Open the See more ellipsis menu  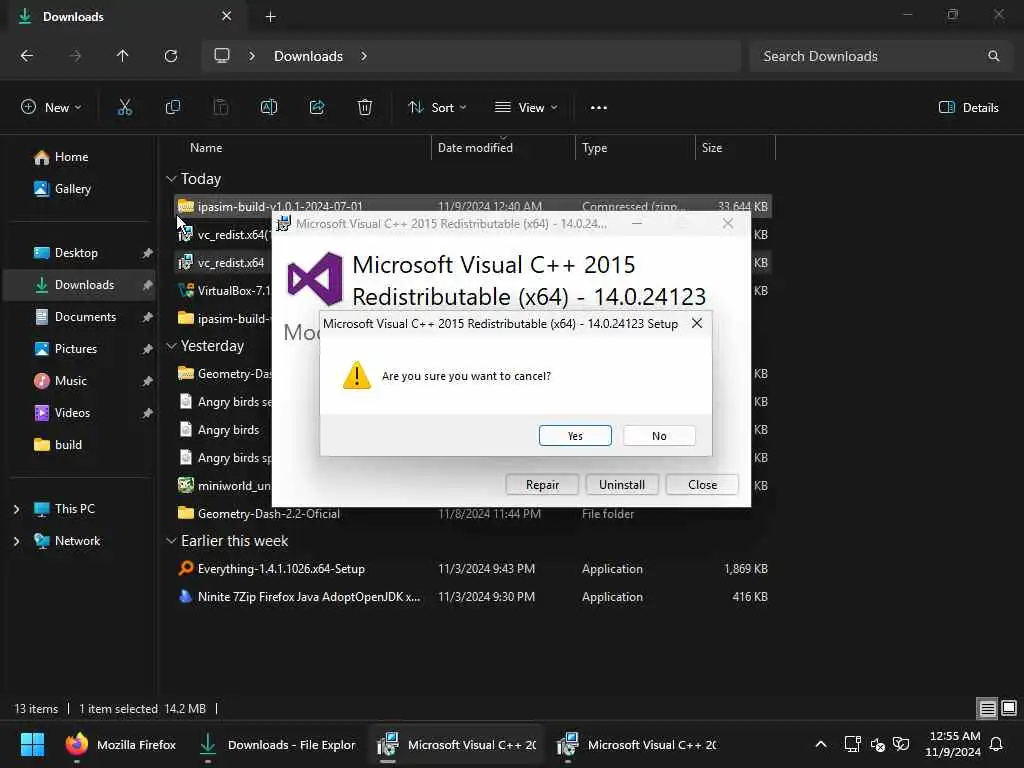tap(599, 108)
